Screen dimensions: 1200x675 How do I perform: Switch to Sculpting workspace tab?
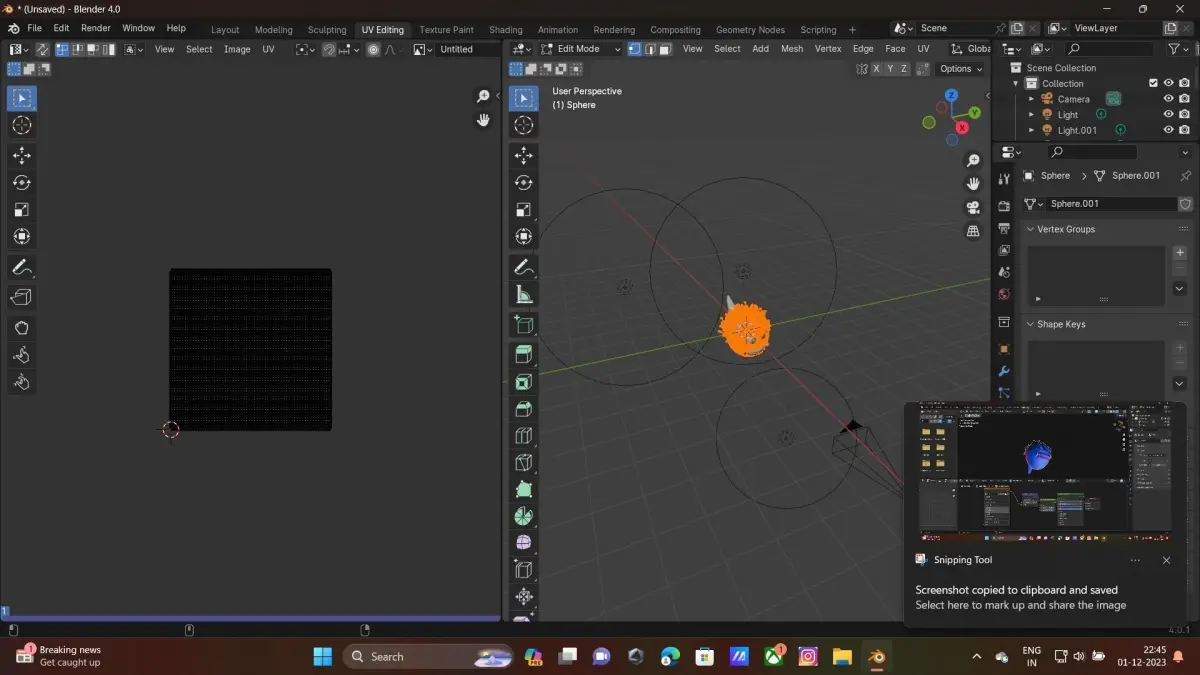(x=327, y=30)
